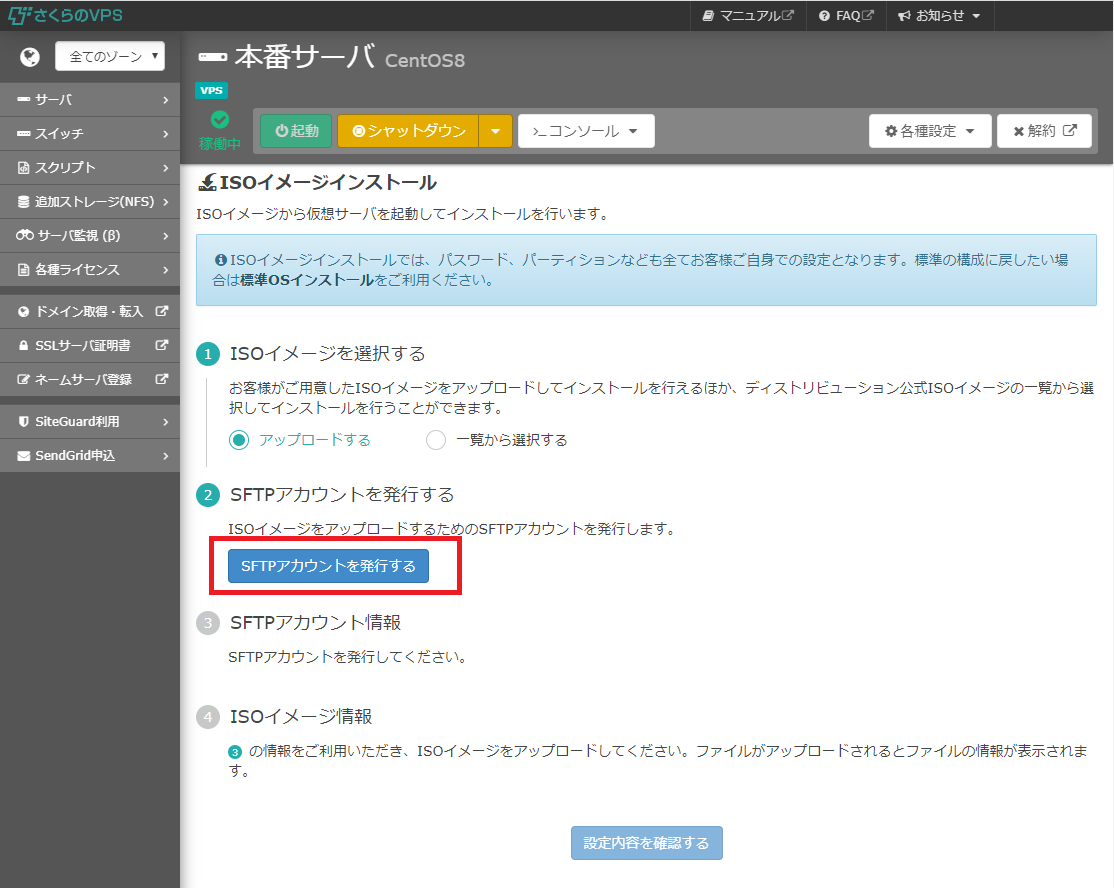The image size is (1114, 888).
Task: Click the globe zone icon
Action: 29,57
